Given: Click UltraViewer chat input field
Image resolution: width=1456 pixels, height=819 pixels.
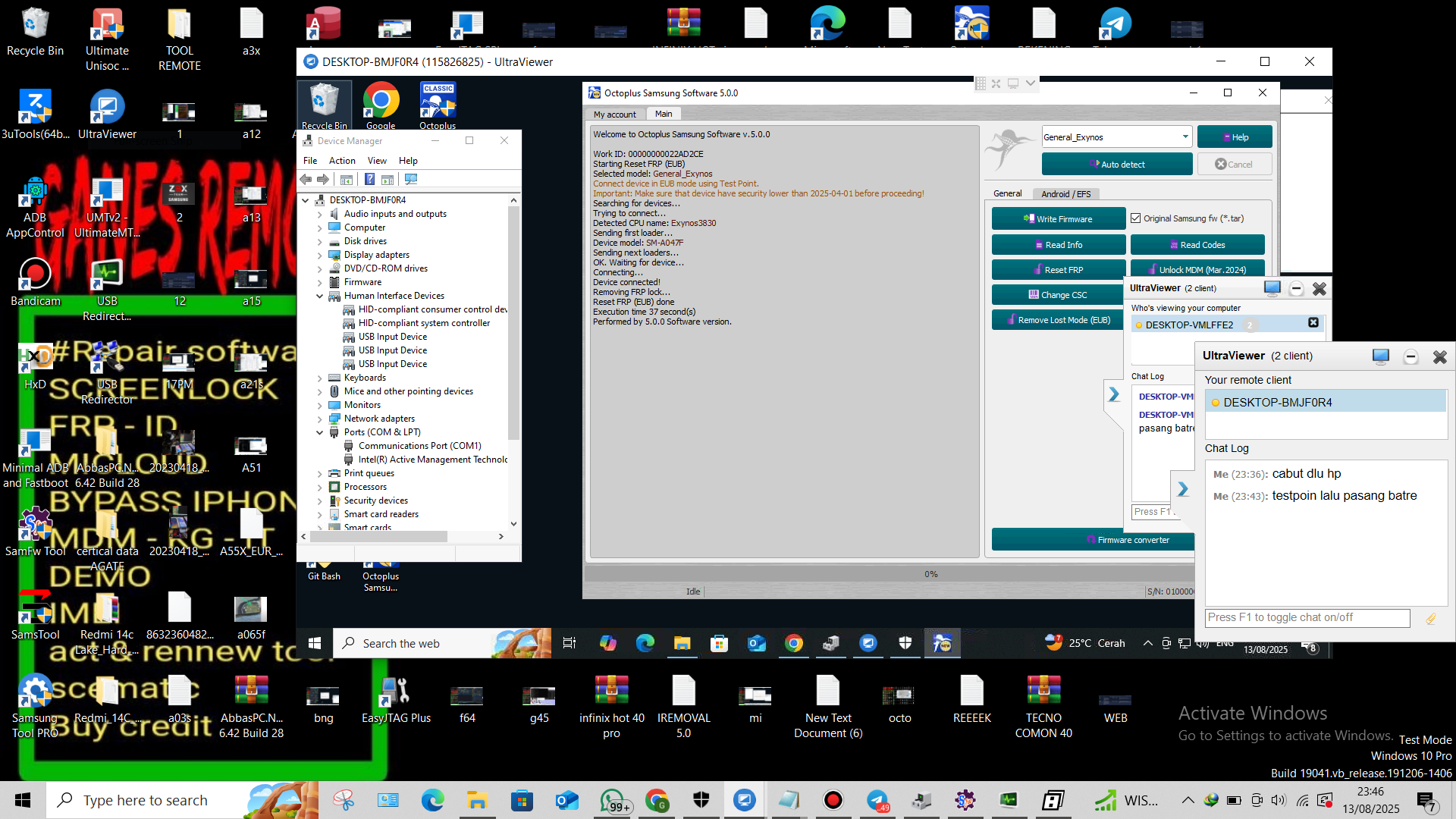Looking at the screenshot, I should tap(1307, 618).
